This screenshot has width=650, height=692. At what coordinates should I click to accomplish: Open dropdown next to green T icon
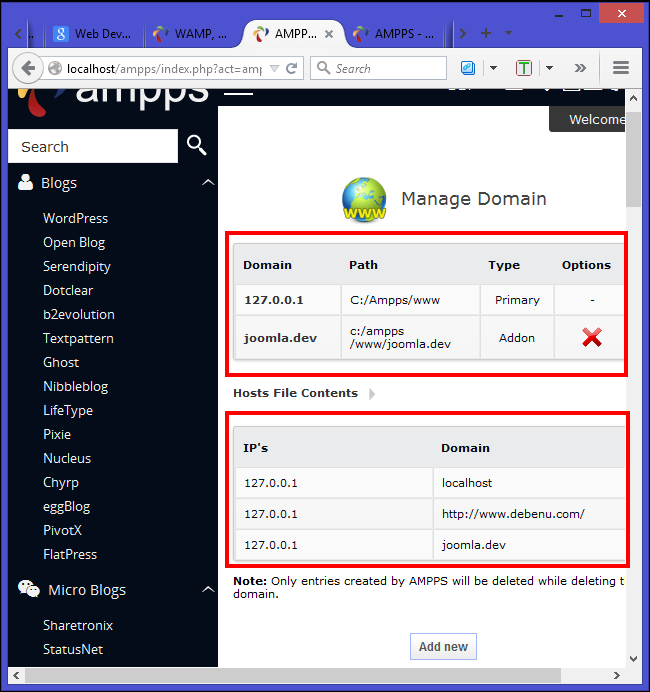tap(549, 68)
